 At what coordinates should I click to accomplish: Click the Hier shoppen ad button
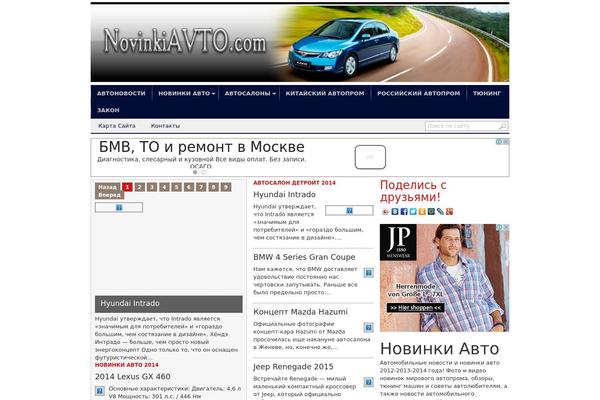[416, 308]
